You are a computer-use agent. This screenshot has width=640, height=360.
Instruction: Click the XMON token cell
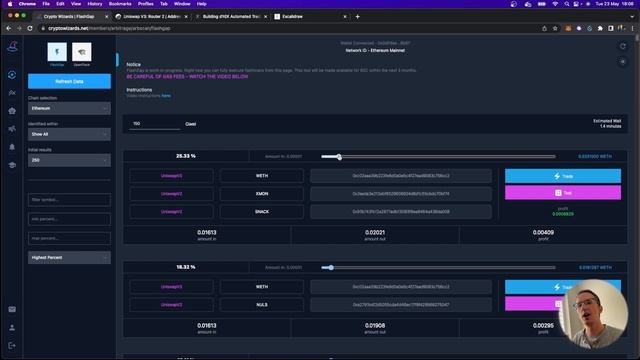pyautogui.click(x=262, y=194)
